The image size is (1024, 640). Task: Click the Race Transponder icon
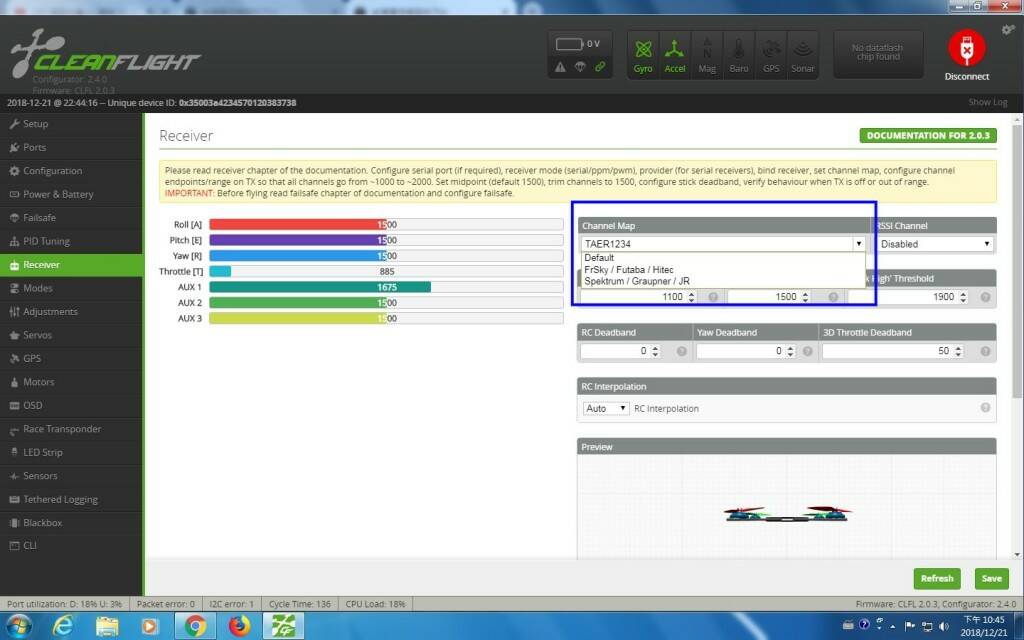coord(14,429)
